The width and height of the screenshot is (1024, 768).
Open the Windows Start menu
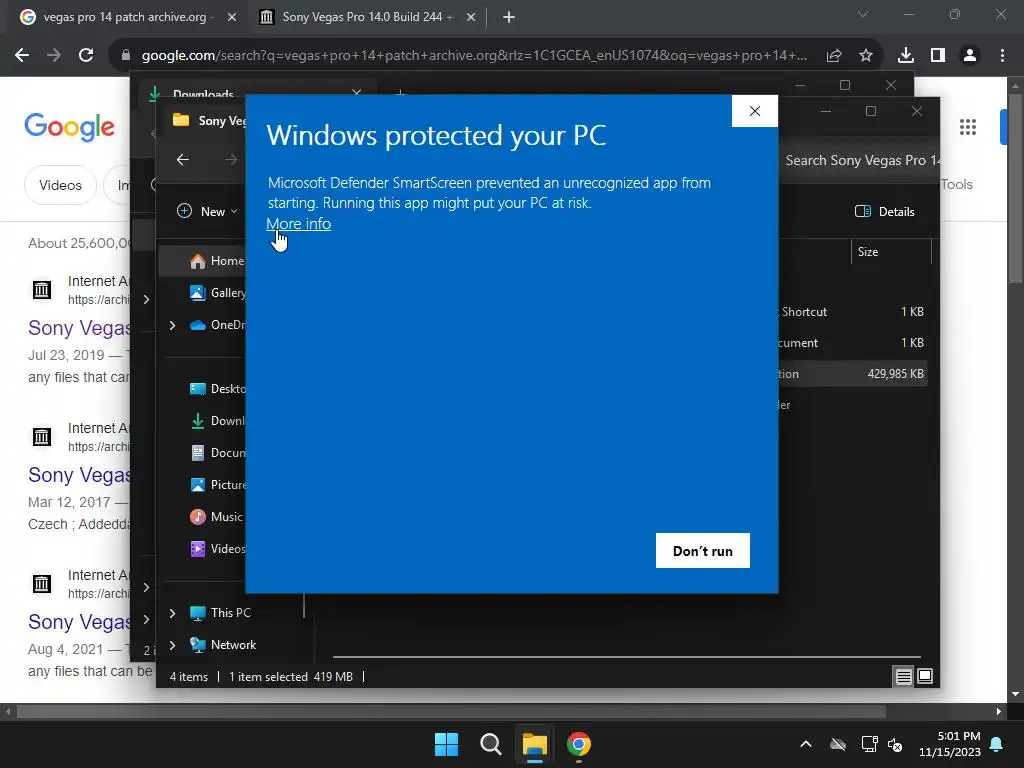point(447,744)
